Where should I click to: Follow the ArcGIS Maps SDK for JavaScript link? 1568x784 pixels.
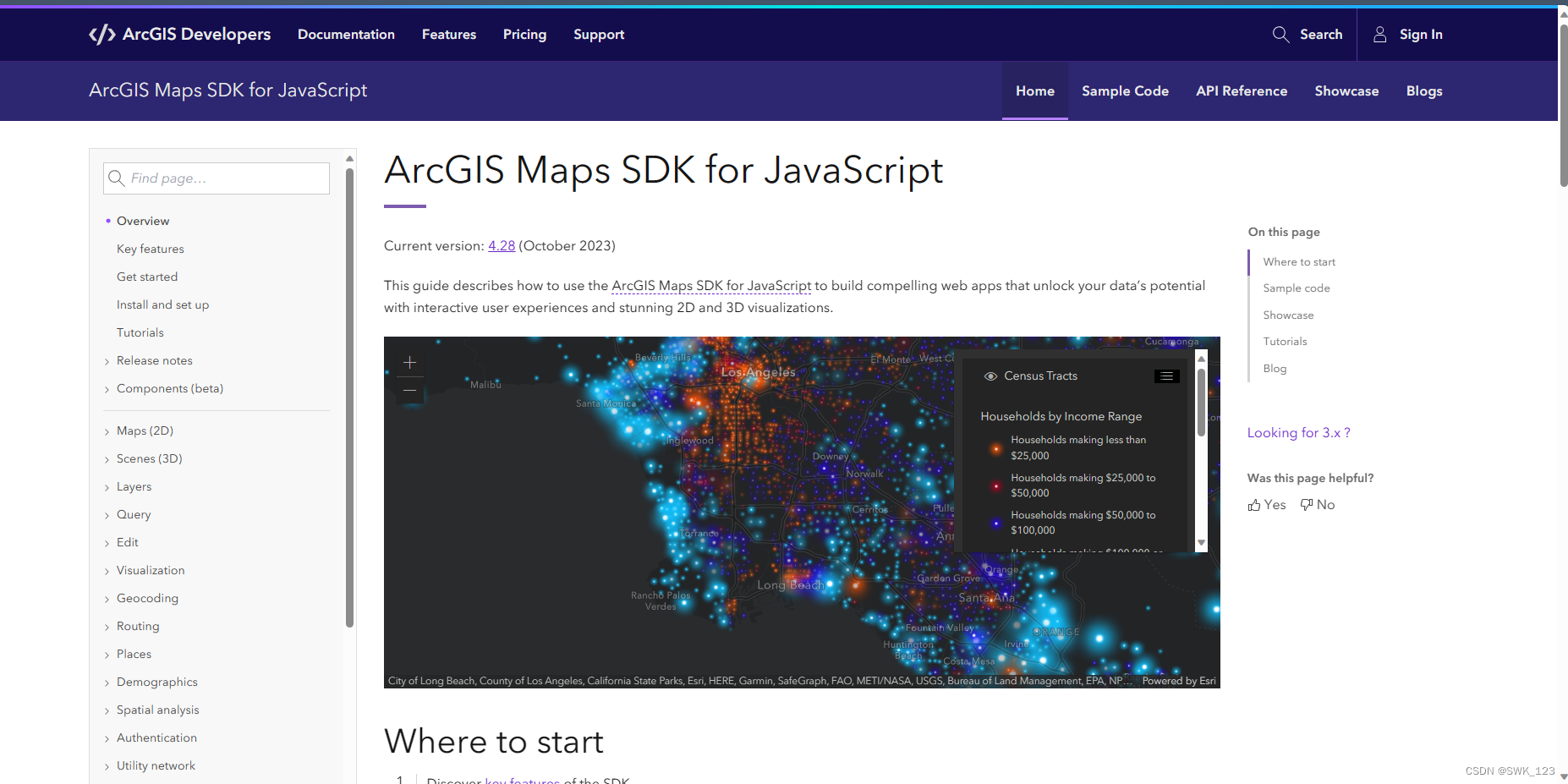[x=711, y=286]
